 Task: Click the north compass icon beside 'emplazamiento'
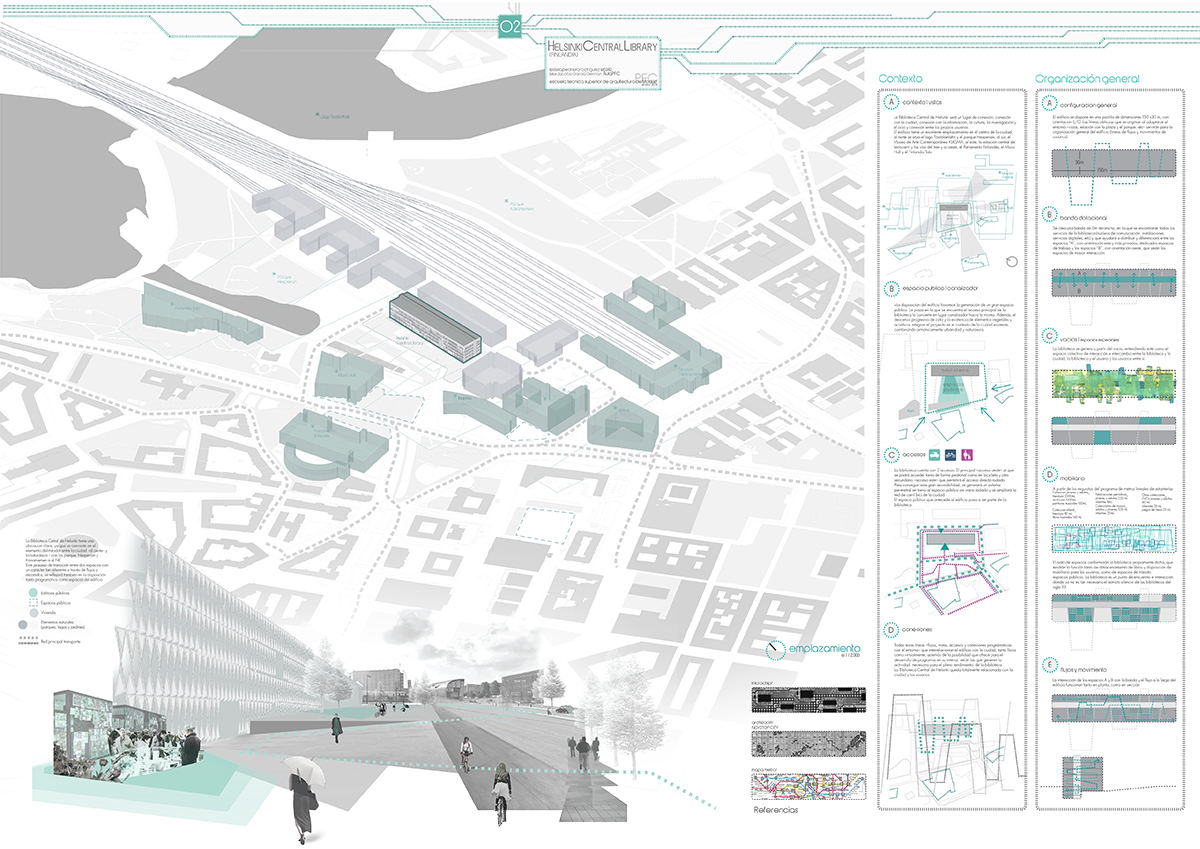(x=774, y=651)
